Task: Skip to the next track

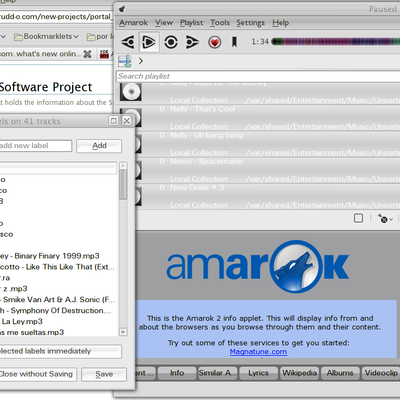Action: coord(192,42)
